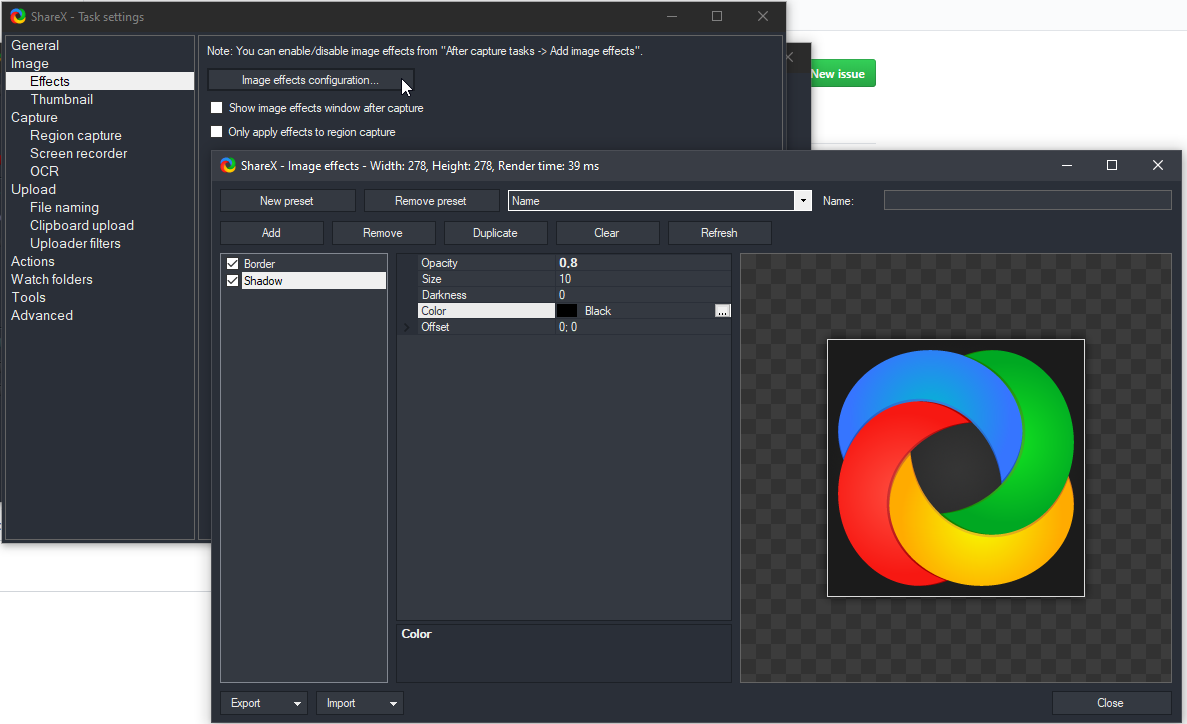Click the preset Name input field
This screenshot has width=1187, height=724.
(1027, 200)
